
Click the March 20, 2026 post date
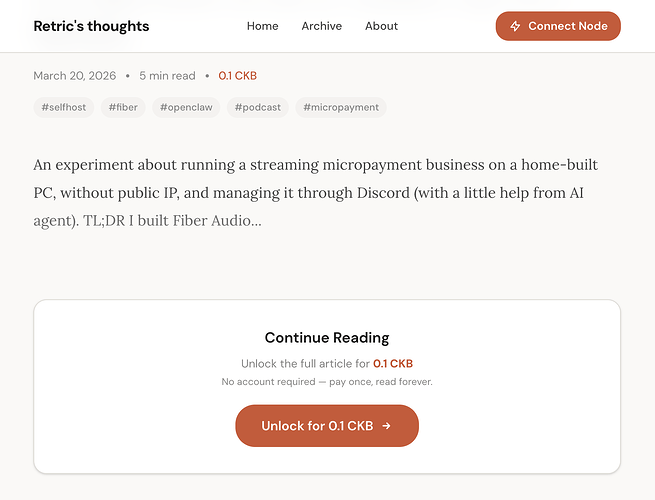click(74, 76)
